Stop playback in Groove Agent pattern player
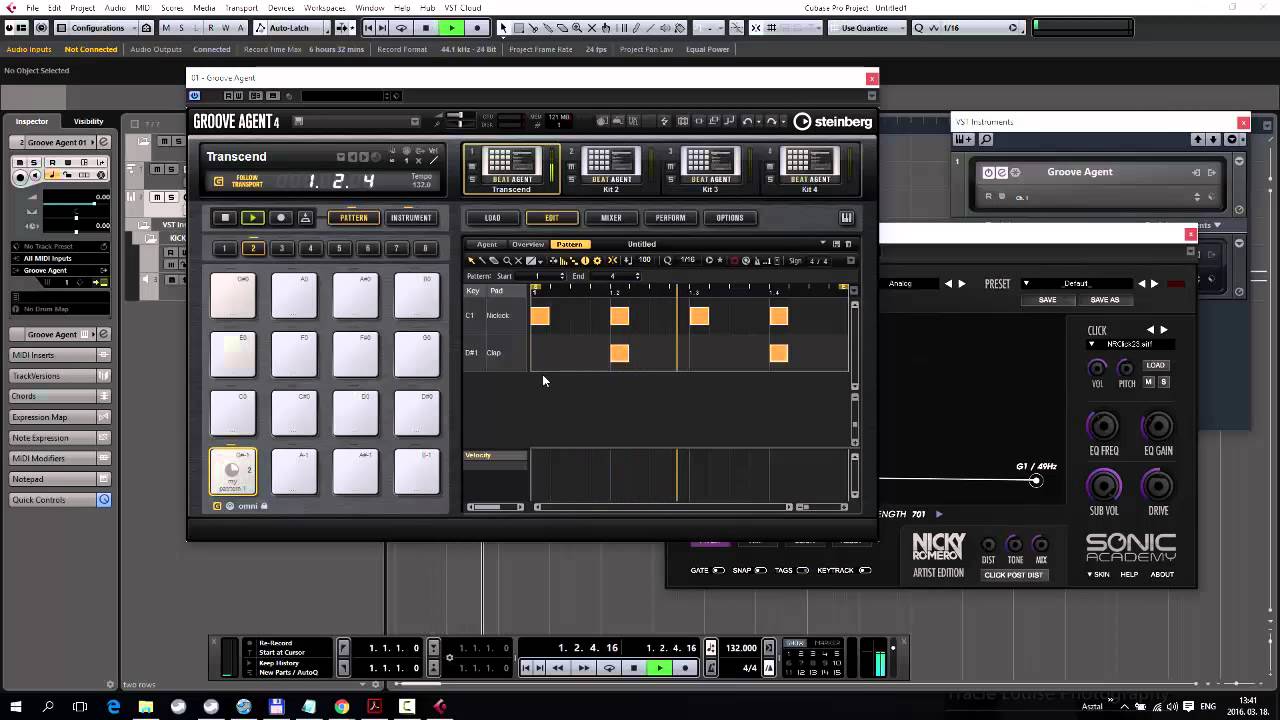Image resolution: width=1280 pixels, height=720 pixels. tap(225, 218)
